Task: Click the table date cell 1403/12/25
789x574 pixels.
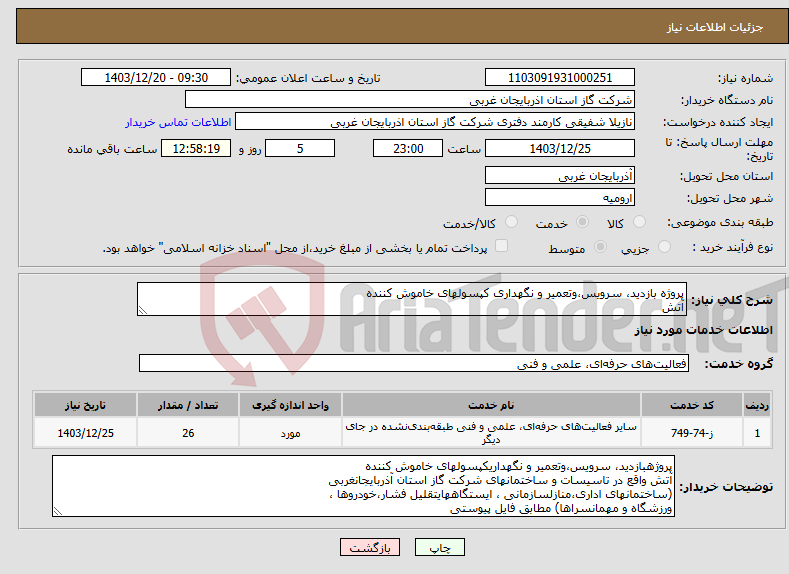Action: [x=85, y=433]
